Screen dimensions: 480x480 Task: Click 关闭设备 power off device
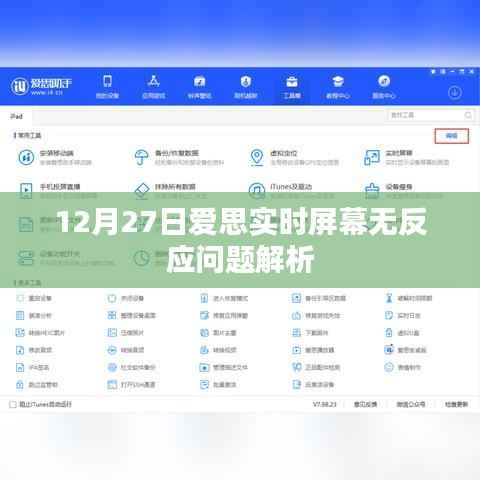pyautogui.click(x=126, y=298)
